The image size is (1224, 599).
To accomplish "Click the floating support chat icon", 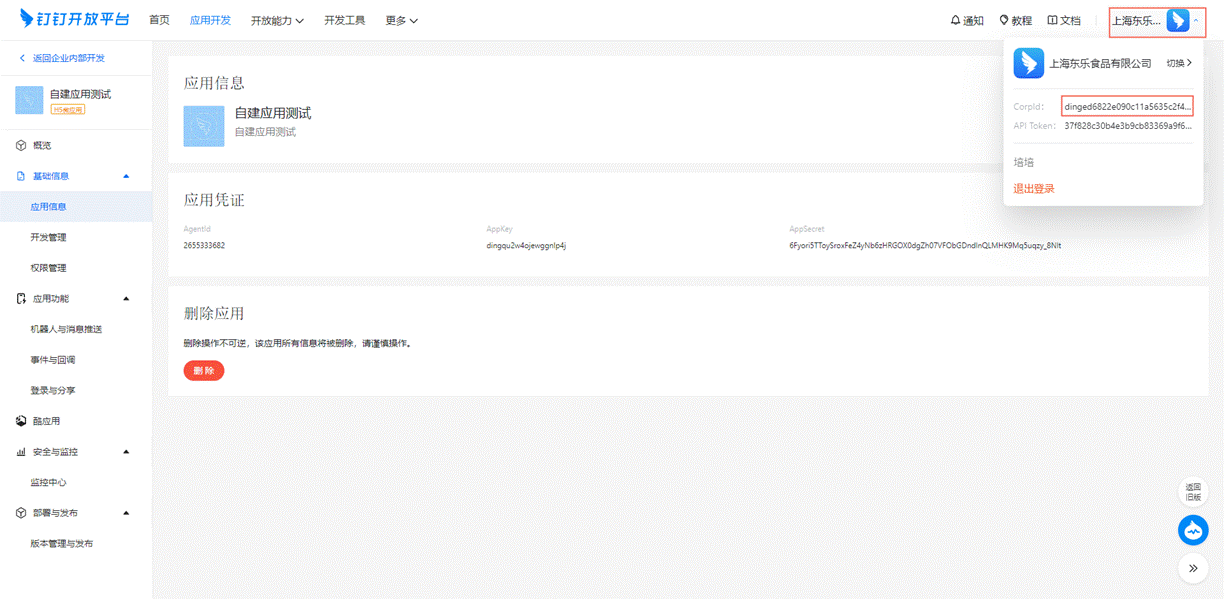I will point(1193,530).
